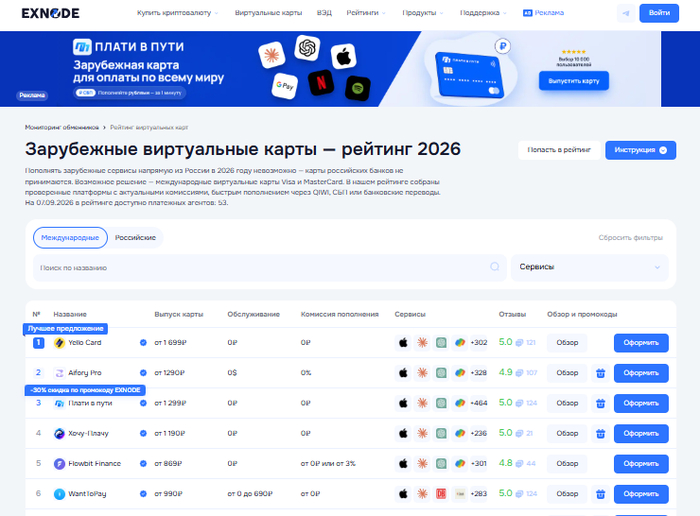Focus the Поиск по названию field
Viewport: 700px width, 516px height.
click(270, 268)
